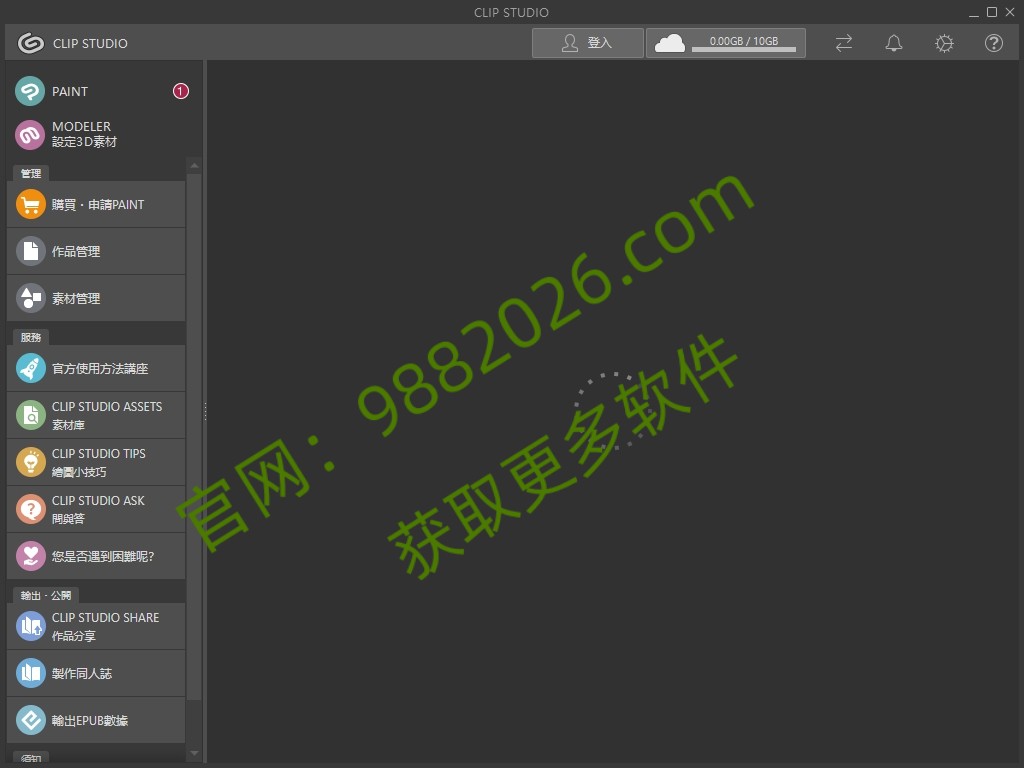This screenshot has width=1024, height=768.
Task: Open the CLIP STUDIO SHARE icon
Action: click(30, 626)
